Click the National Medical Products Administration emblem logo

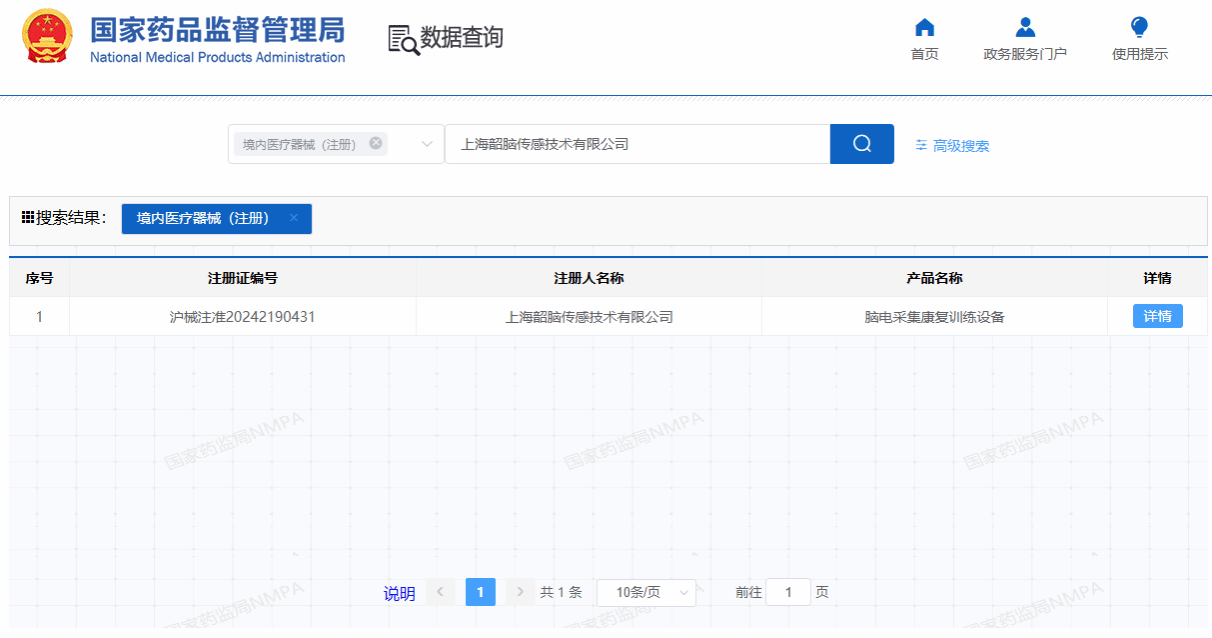click(x=47, y=38)
